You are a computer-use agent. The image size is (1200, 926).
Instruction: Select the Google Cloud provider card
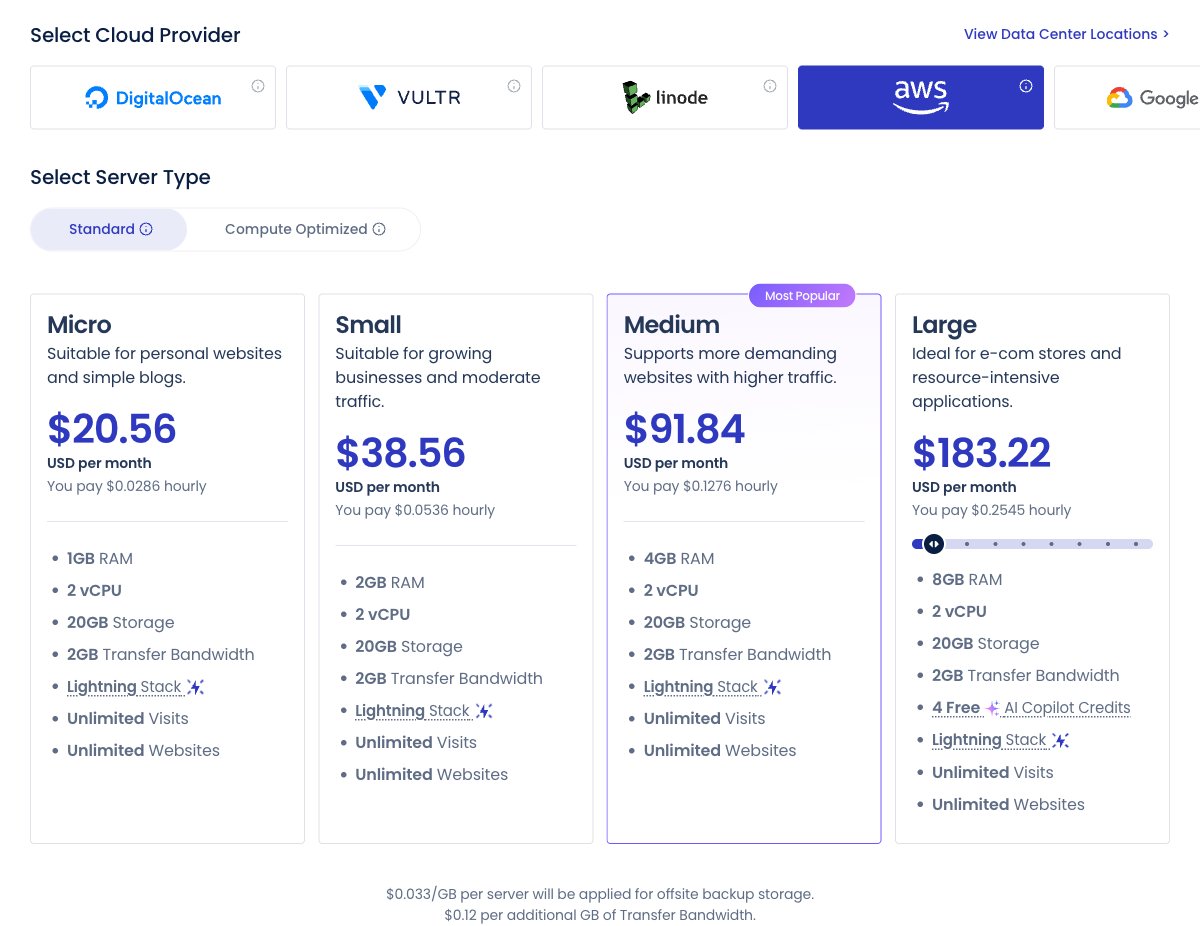tap(1127, 97)
